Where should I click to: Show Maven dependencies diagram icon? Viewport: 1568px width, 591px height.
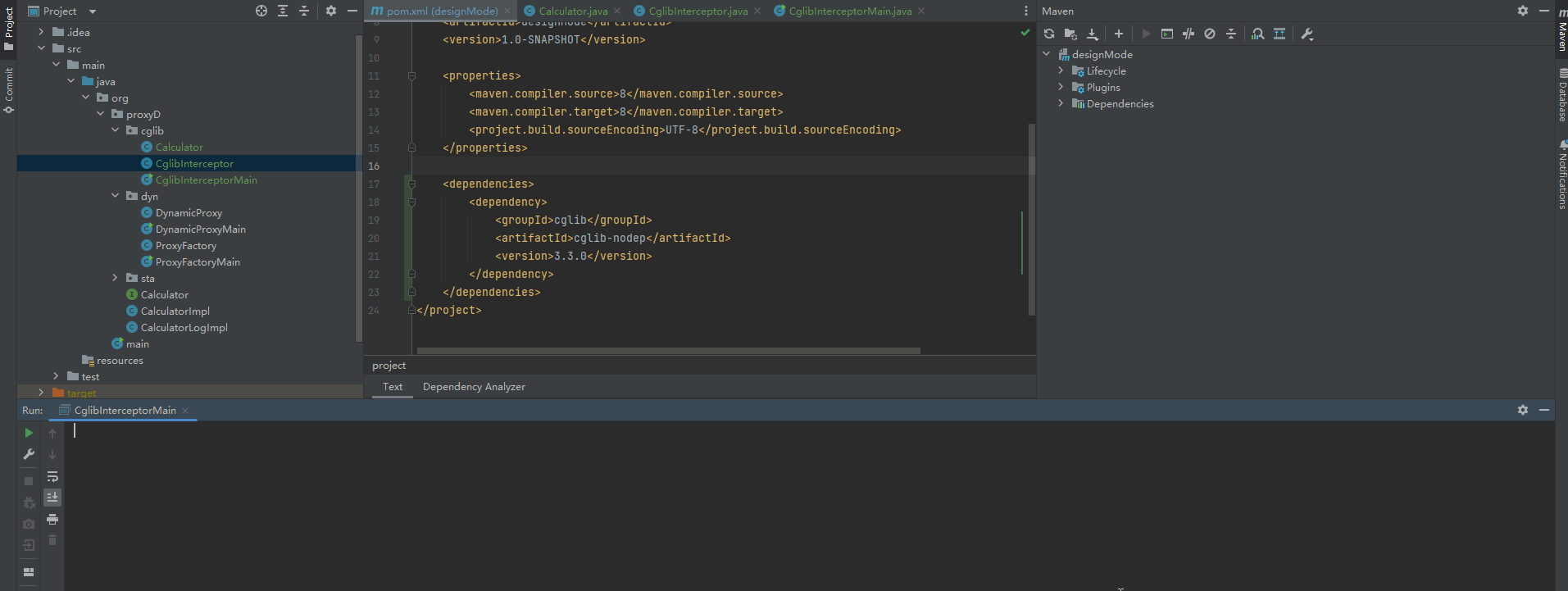1279,34
